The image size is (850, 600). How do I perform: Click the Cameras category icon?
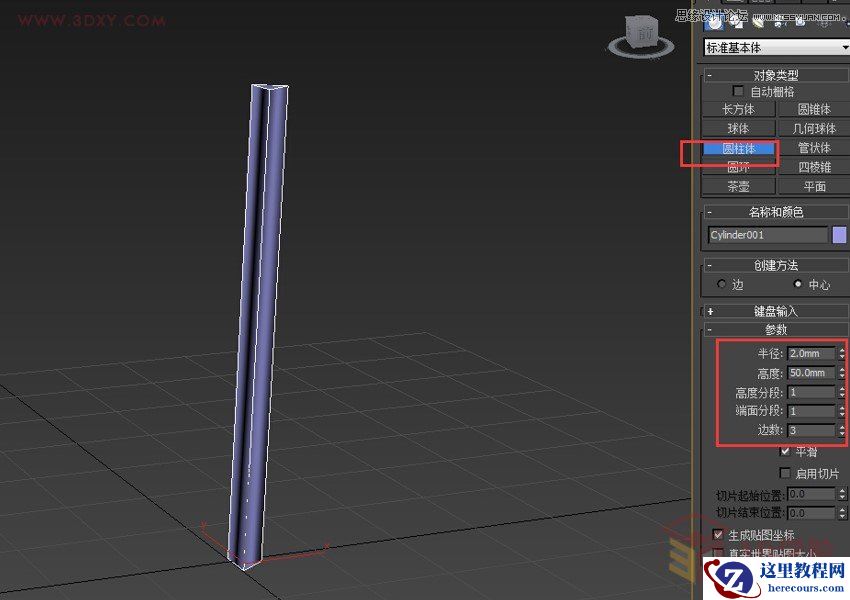point(778,24)
